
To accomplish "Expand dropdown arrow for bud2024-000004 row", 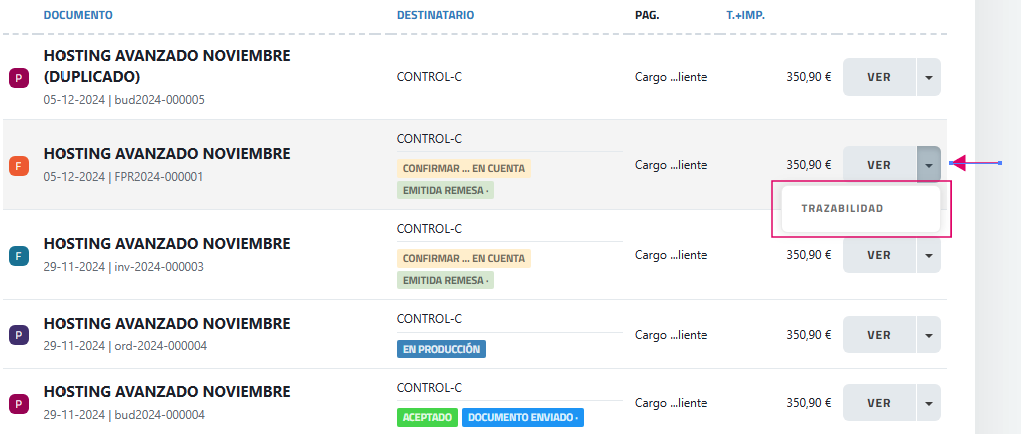I will coord(929,403).
